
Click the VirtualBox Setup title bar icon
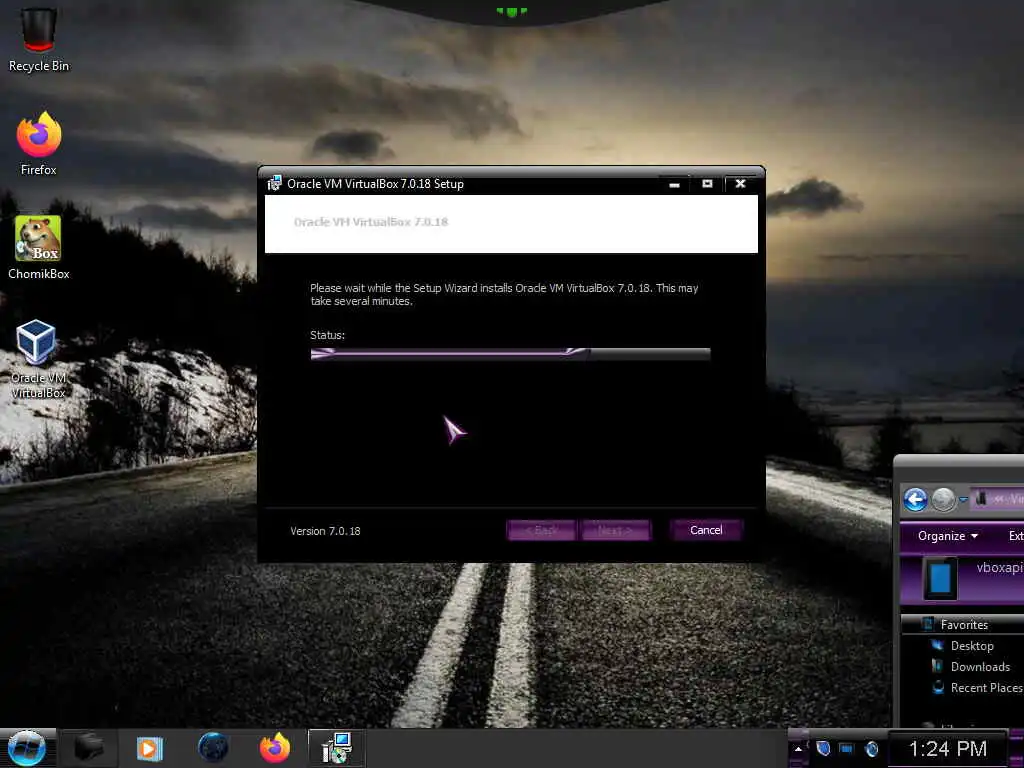pyautogui.click(x=274, y=184)
